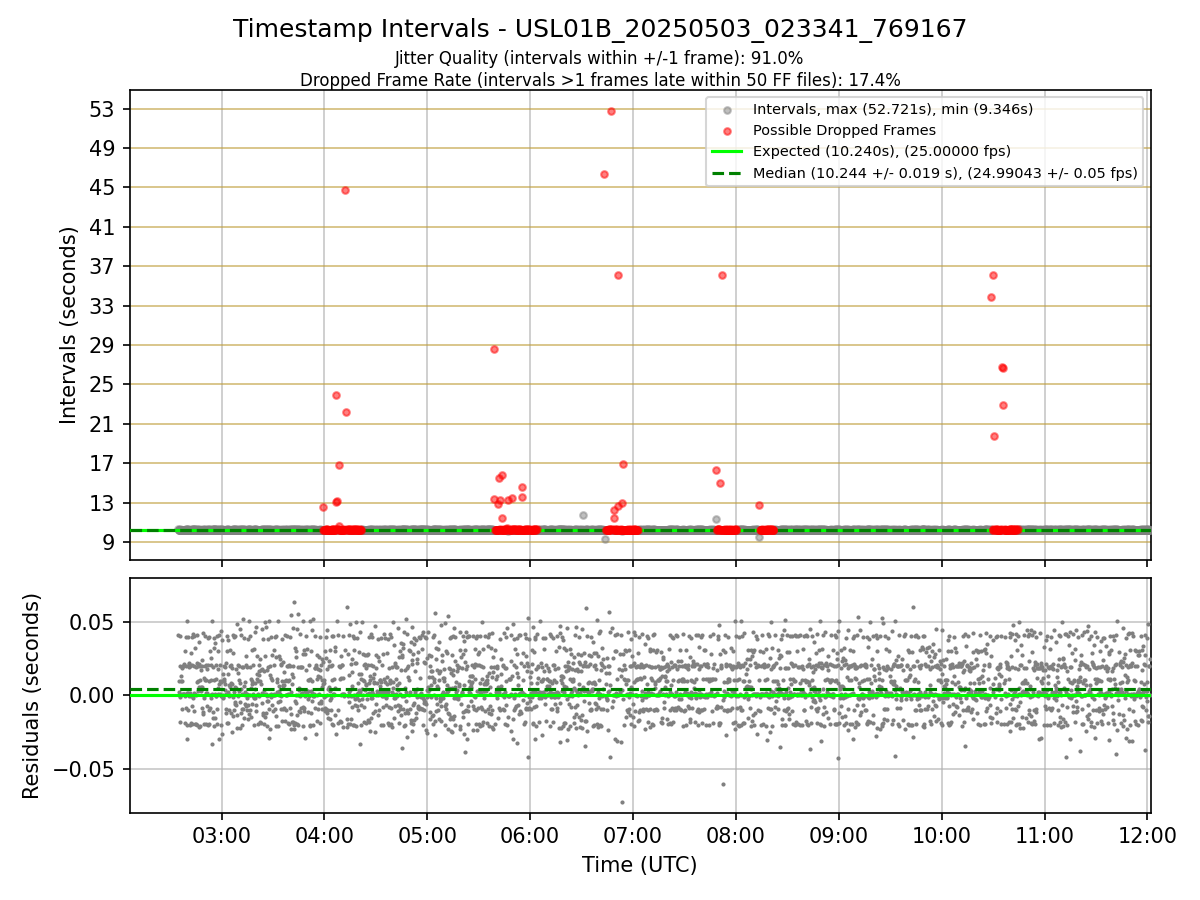Image resolution: width=1200 pixels, height=900 pixels.
Task: Click the '53' y-axis tick label
Action: pos(104,109)
